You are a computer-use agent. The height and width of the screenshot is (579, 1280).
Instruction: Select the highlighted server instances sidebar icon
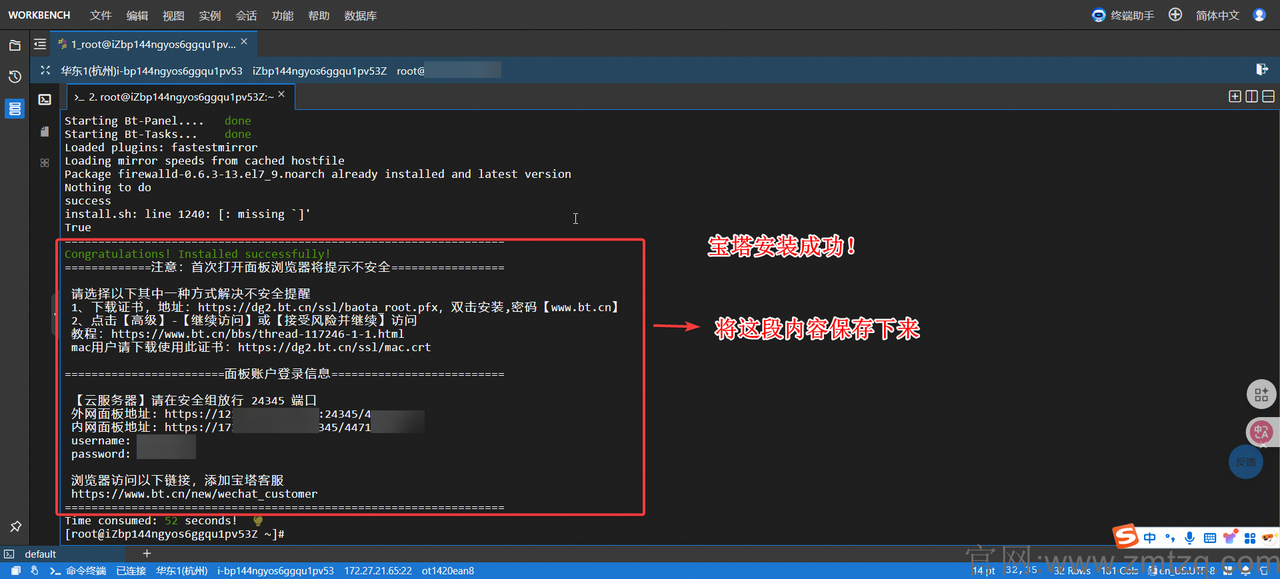coord(15,109)
